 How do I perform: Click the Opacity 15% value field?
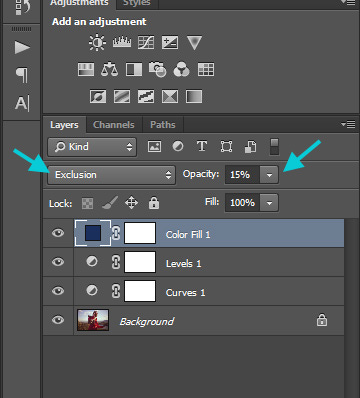point(242,175)
